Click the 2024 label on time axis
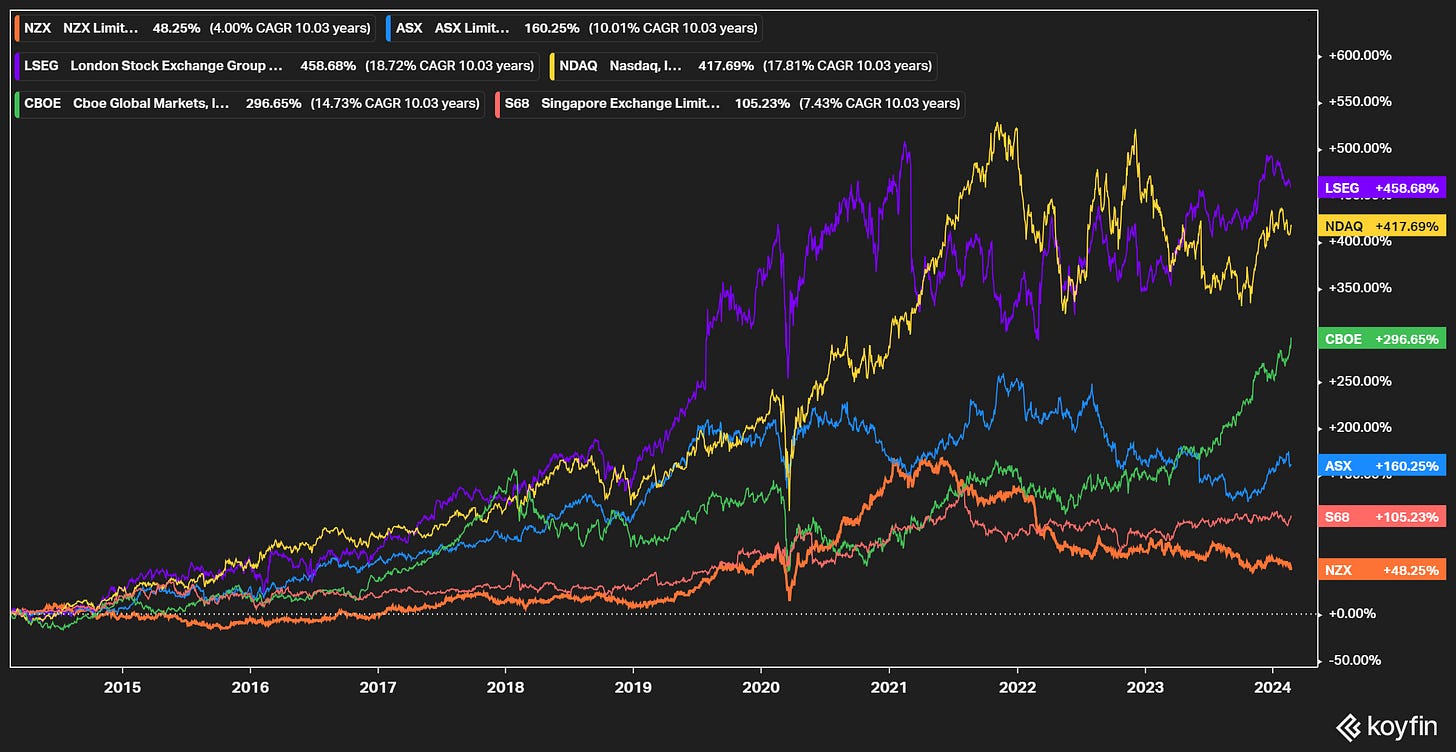Screen dimensions: 1456x752 (1271, 688)
